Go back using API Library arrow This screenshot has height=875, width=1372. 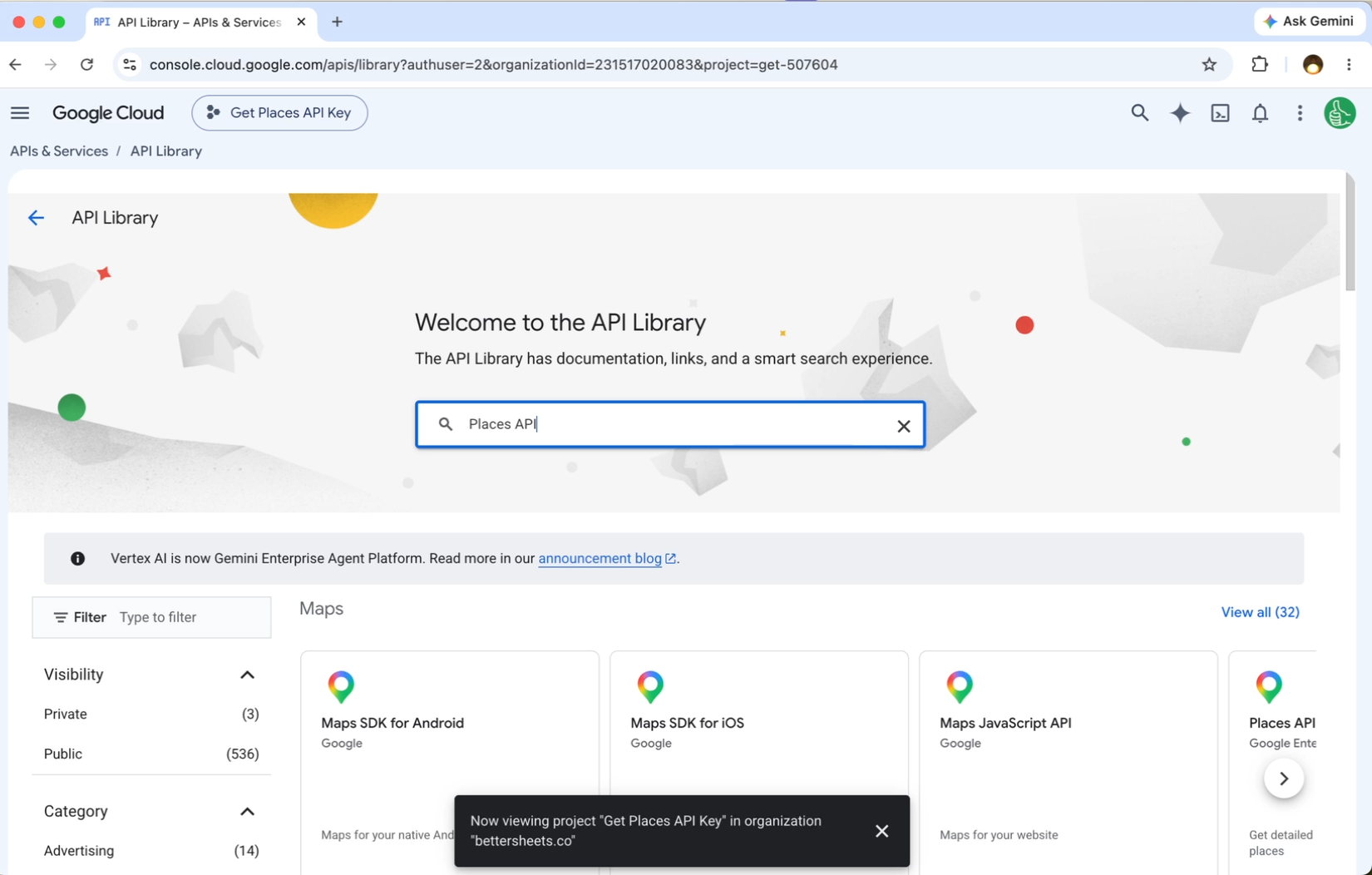pyautogui.click(x=36, y=218)
